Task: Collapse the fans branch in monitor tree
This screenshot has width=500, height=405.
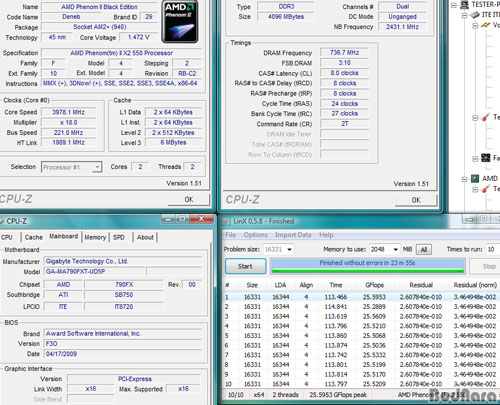Action: click(475, 159)
